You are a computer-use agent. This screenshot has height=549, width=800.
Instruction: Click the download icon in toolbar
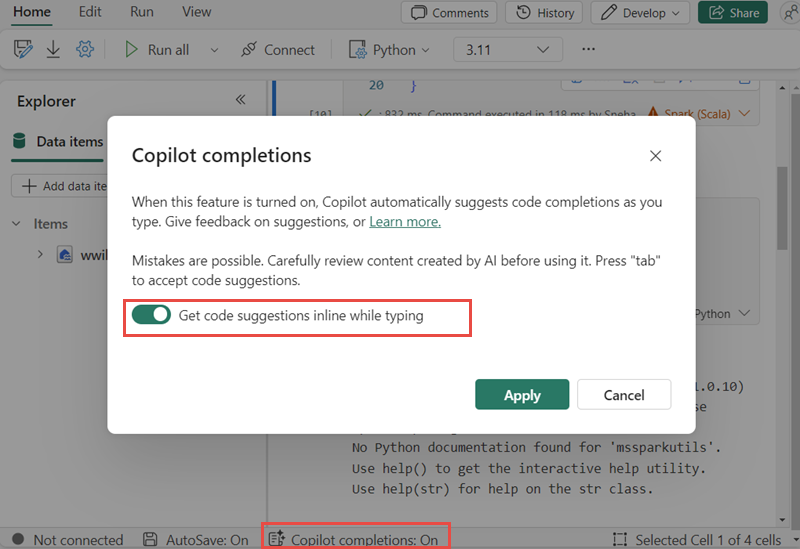point(53,49)
